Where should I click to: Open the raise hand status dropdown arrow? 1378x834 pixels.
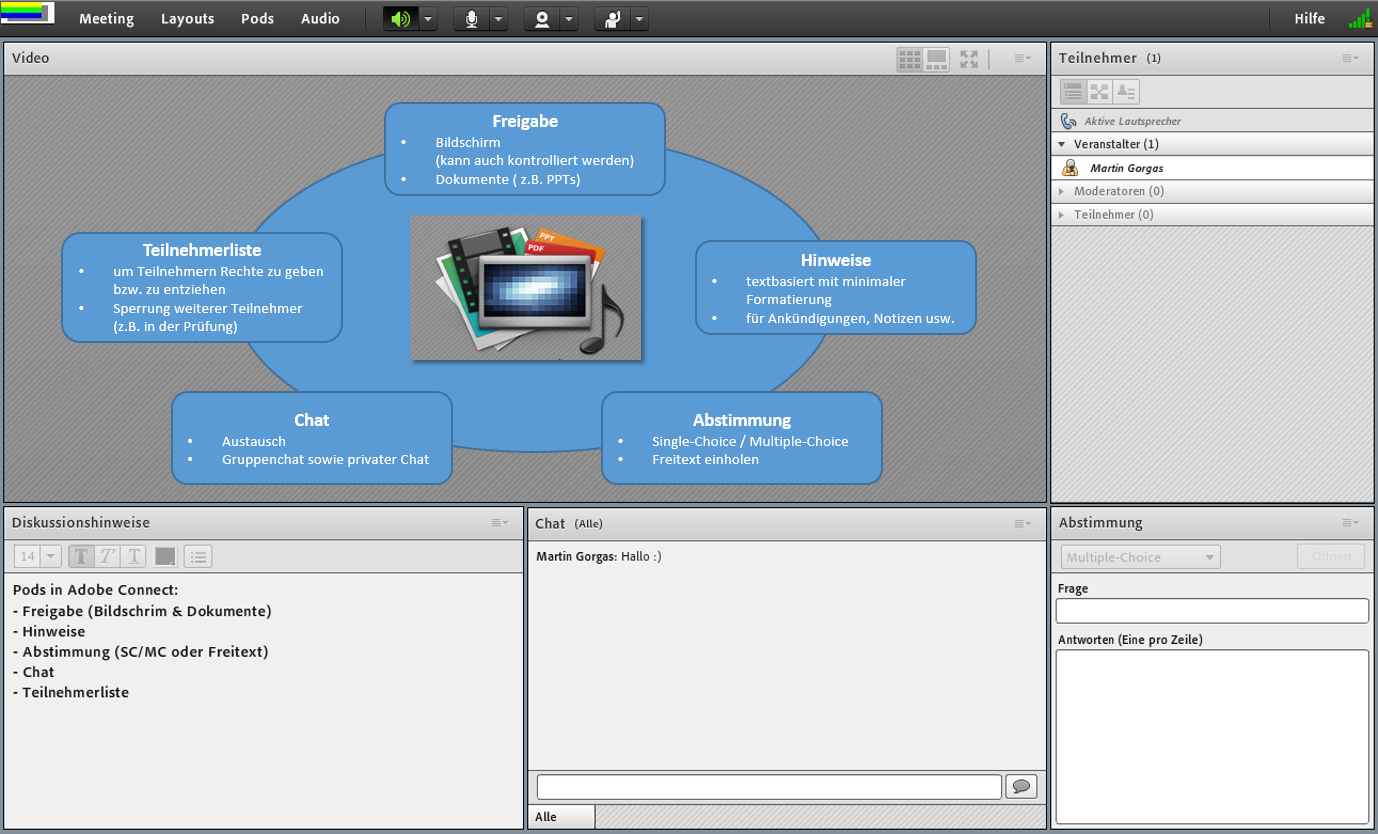pos(638,19)
